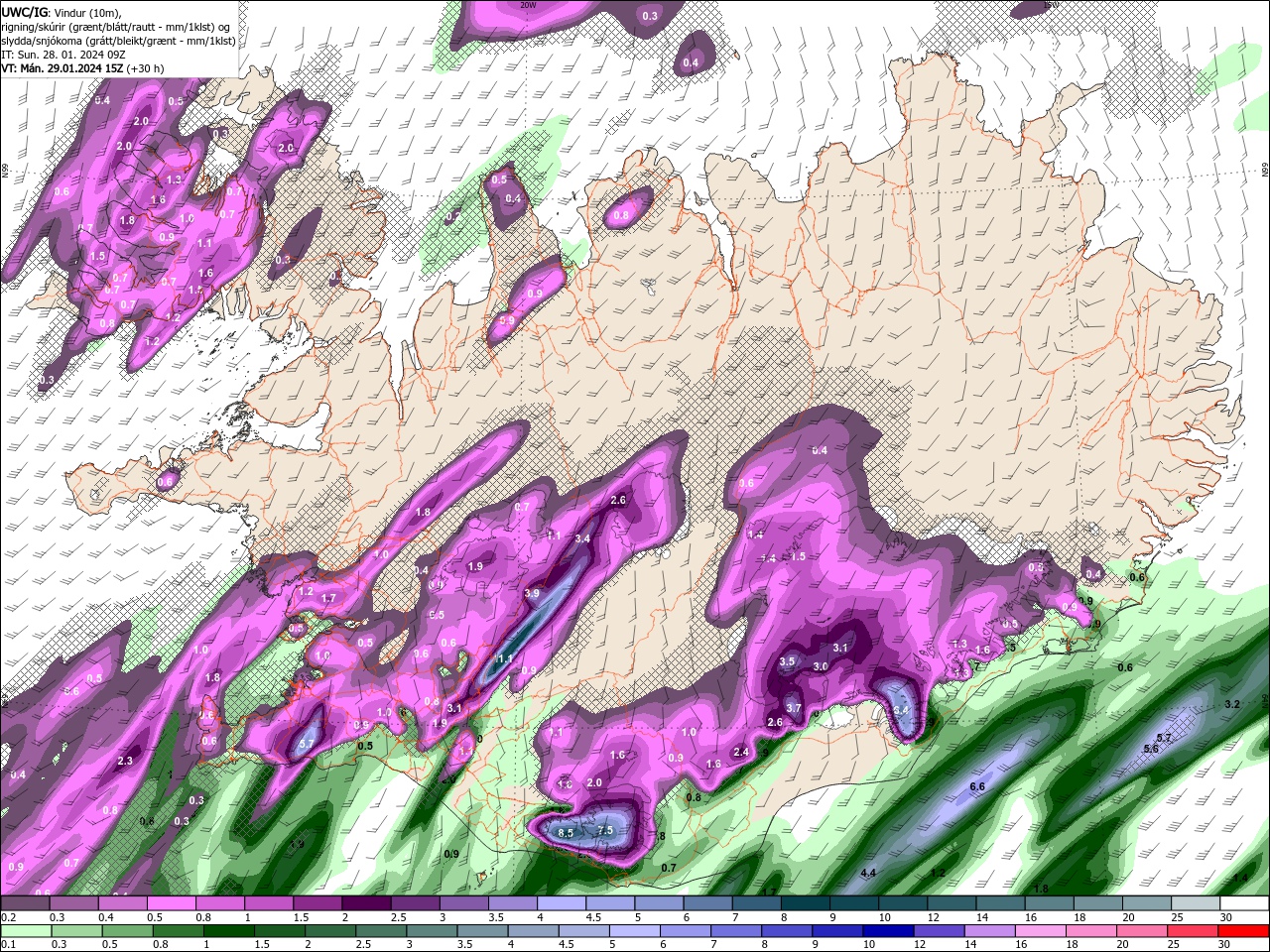
Task: Click the 'rigning/skúrir' legend description line
Action: (115, 27)
